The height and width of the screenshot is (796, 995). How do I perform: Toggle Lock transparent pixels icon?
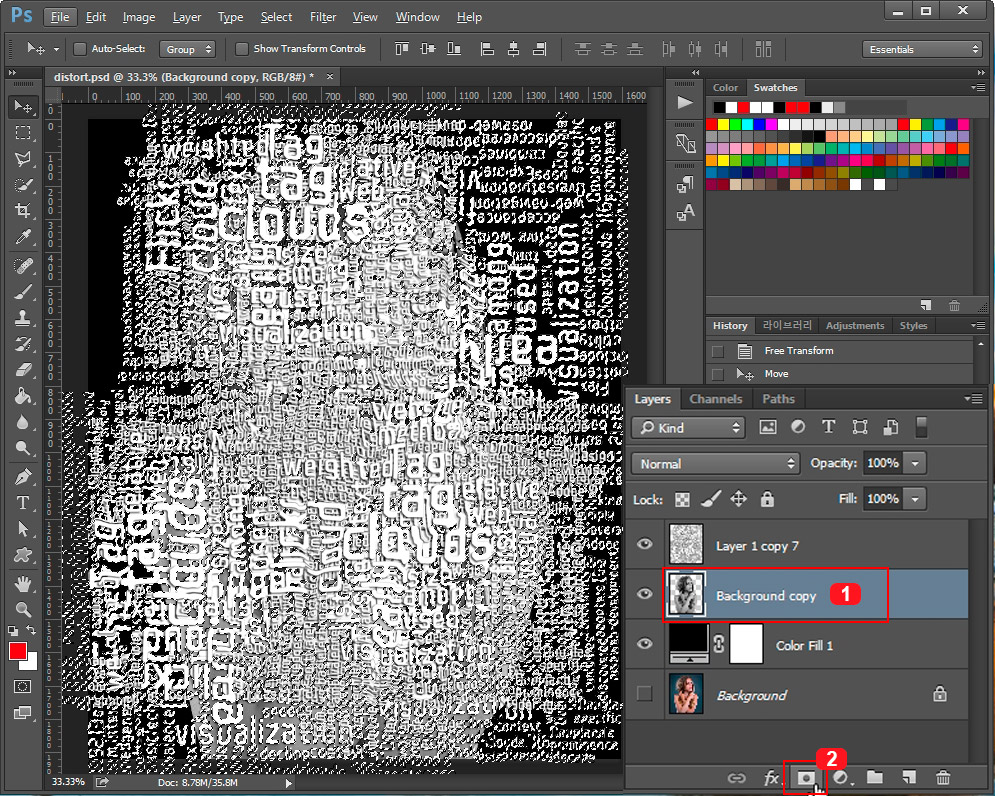[682, 500]
